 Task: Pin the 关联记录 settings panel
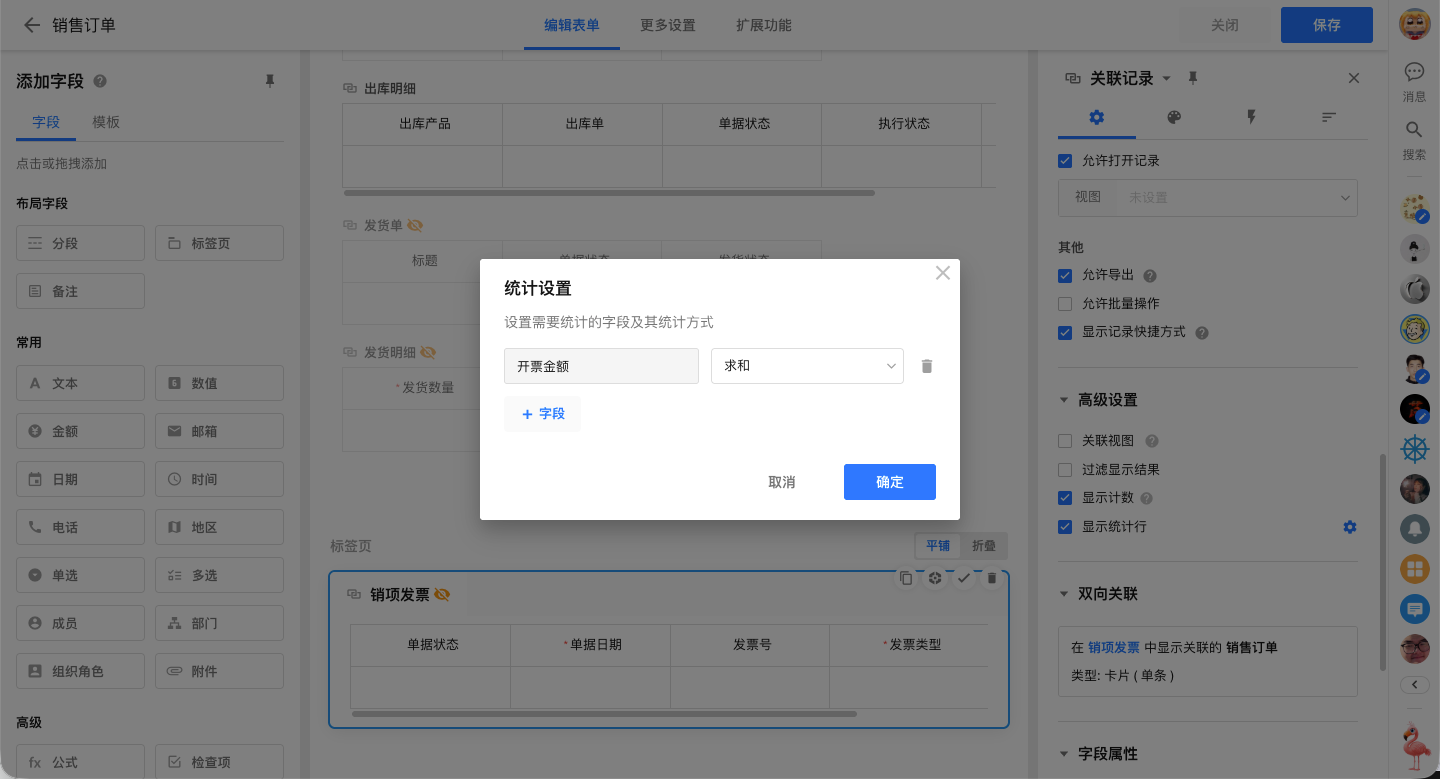coord(1193,78)
